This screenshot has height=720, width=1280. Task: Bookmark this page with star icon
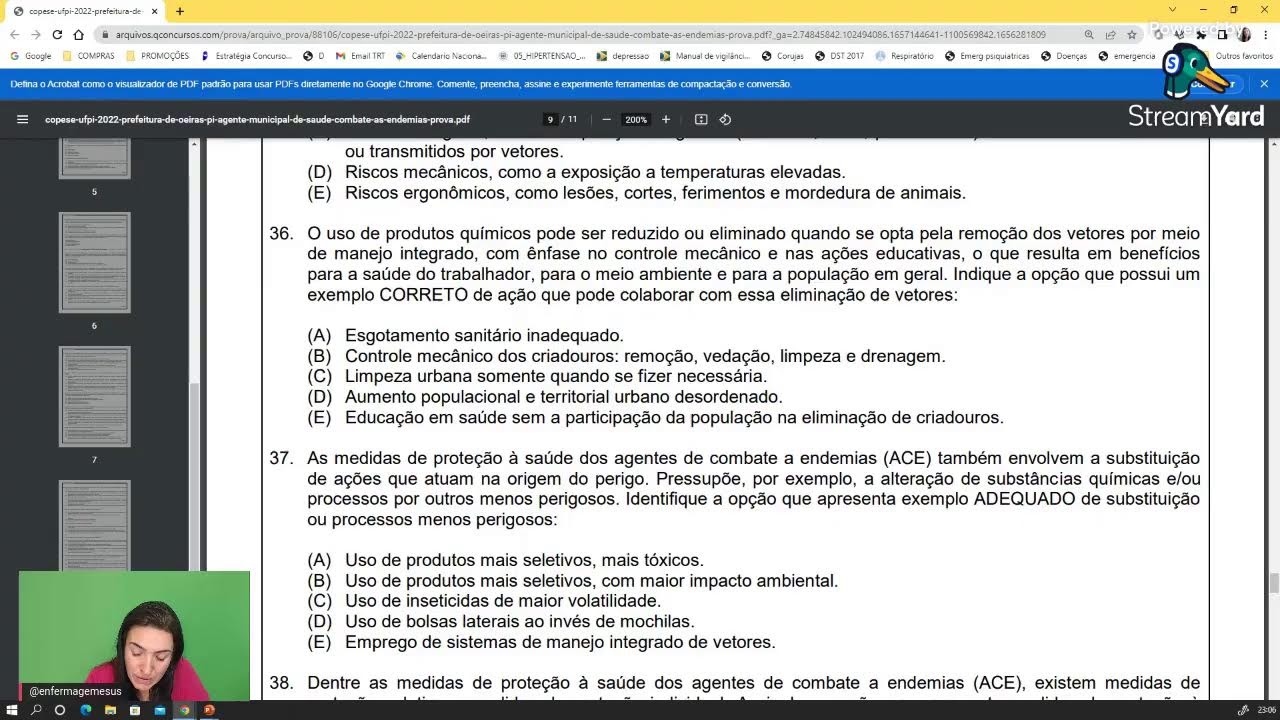1132,34
